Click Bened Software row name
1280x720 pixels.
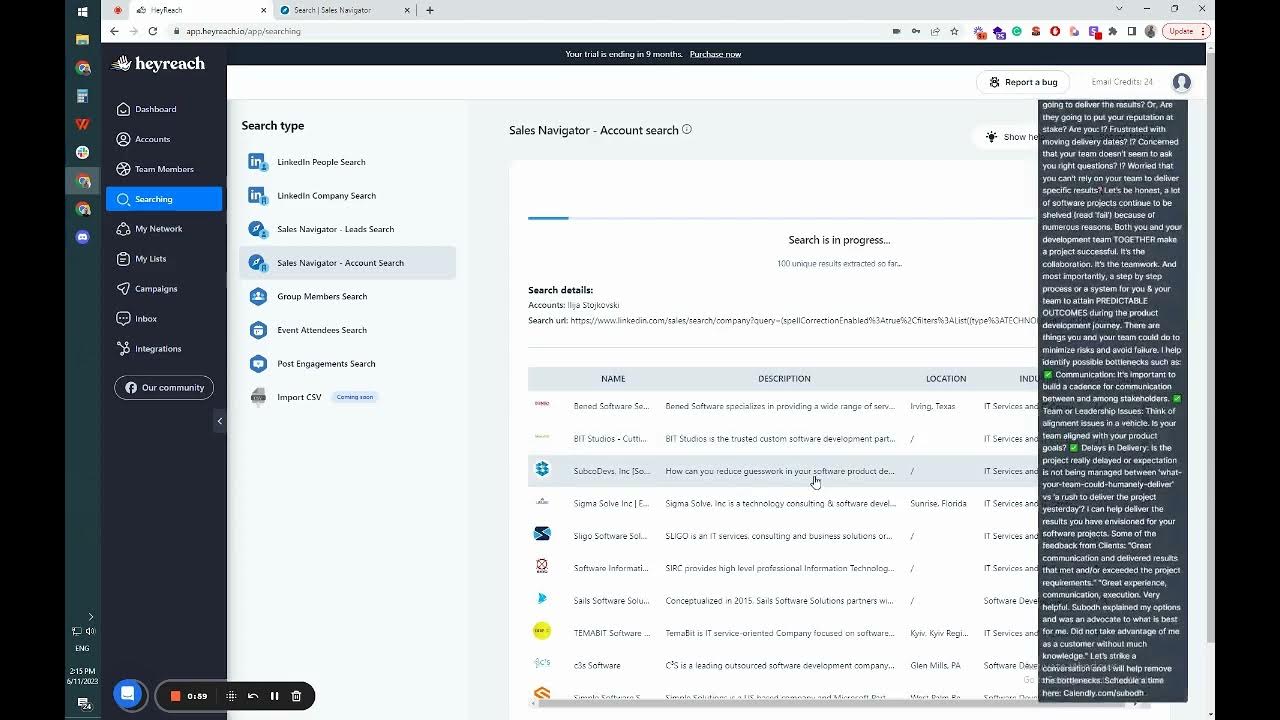pyautogui.click(x=611, y=407)
